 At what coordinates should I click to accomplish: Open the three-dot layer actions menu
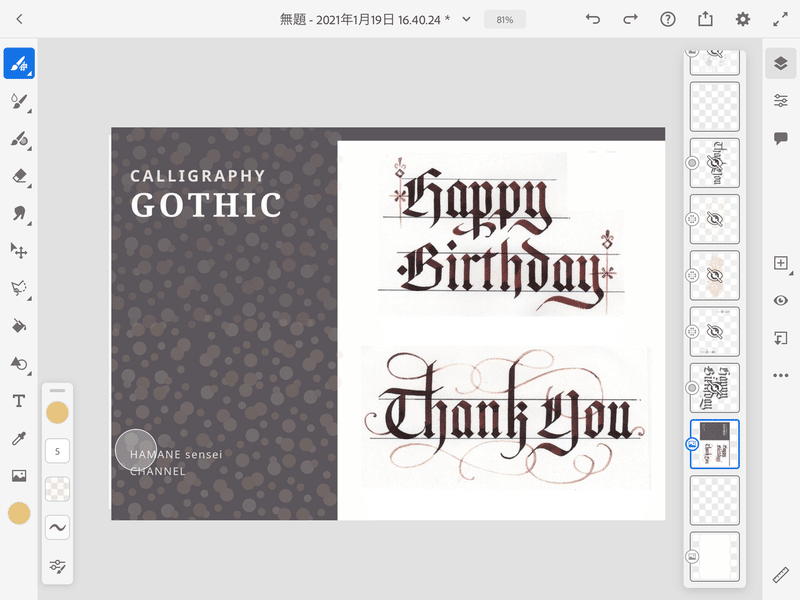pyautogui.click(x=781, y=376)
